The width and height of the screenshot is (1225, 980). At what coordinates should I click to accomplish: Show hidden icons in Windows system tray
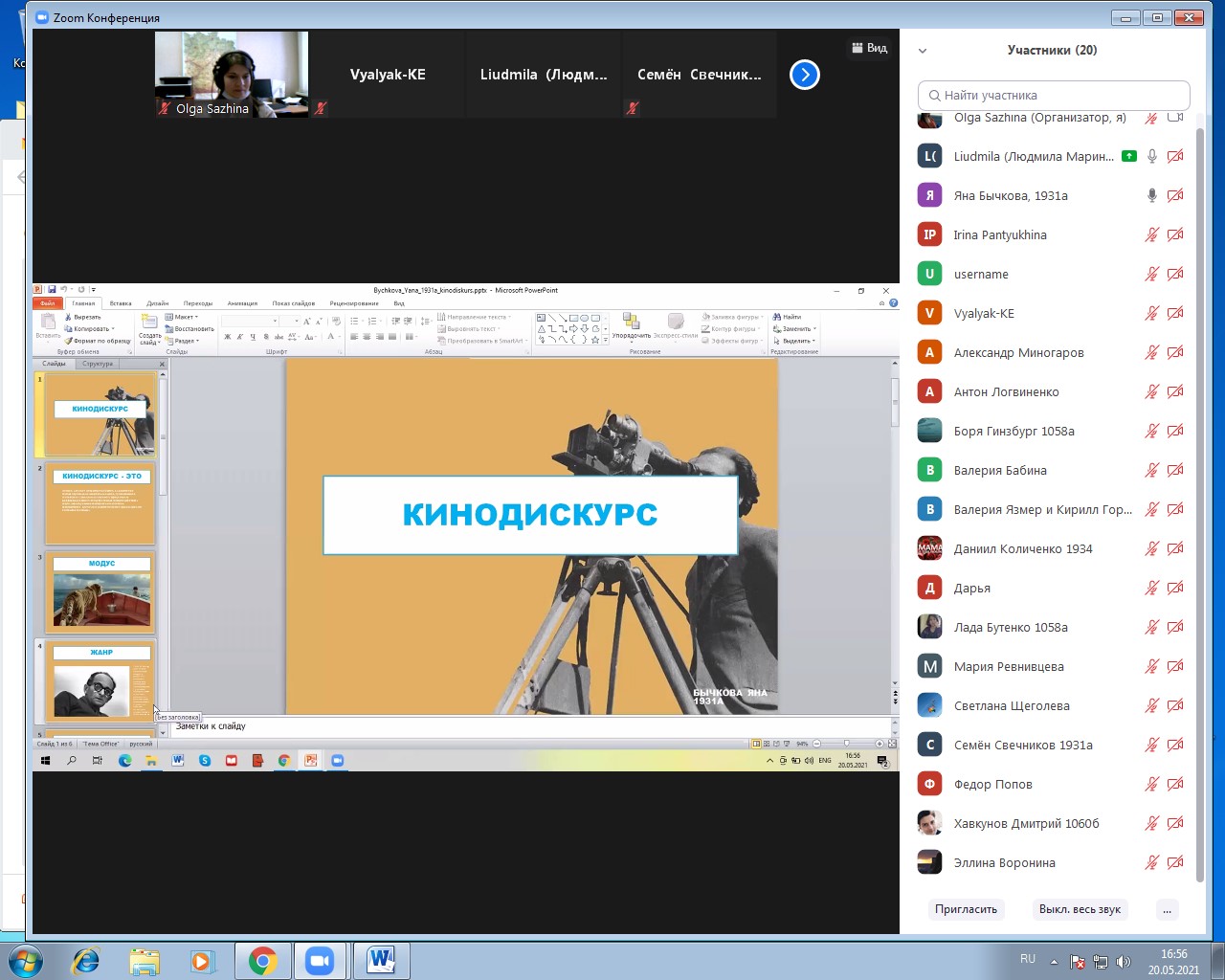[1054, 962]
